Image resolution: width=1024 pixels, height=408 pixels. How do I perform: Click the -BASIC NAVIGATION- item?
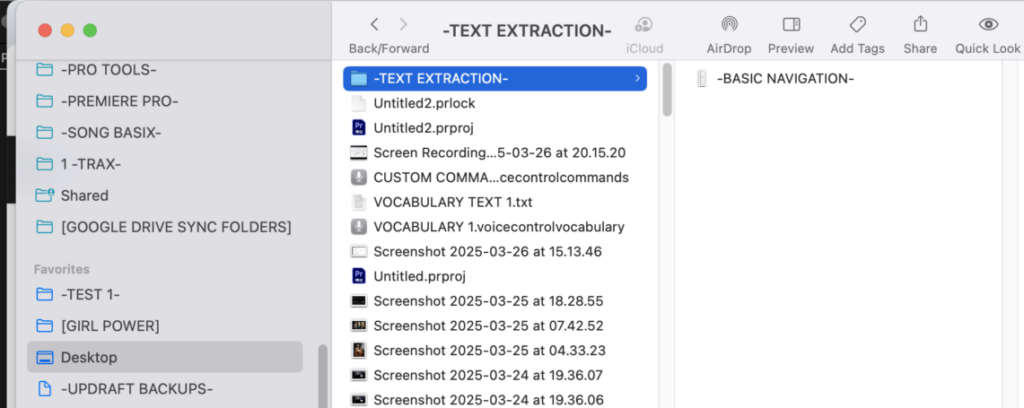(785, 78)
